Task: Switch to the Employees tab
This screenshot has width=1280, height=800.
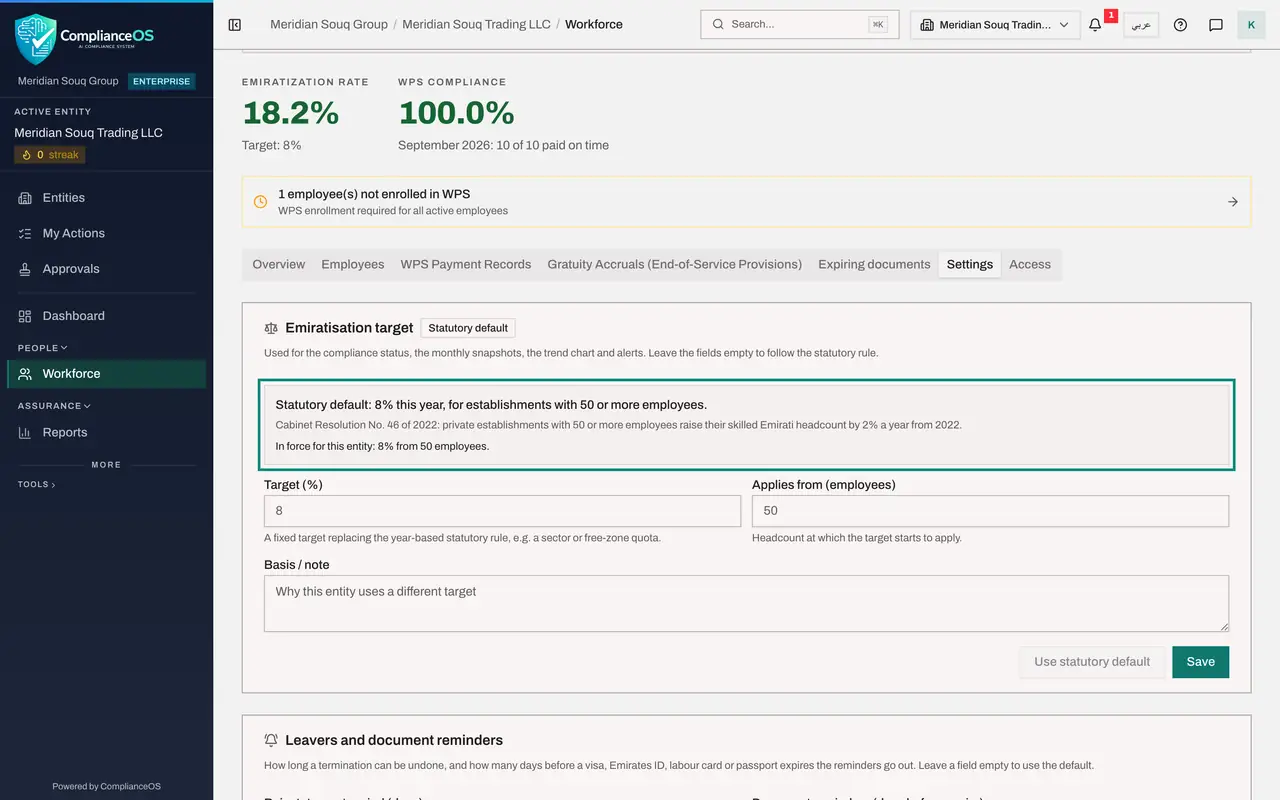Action: [352, 264]
